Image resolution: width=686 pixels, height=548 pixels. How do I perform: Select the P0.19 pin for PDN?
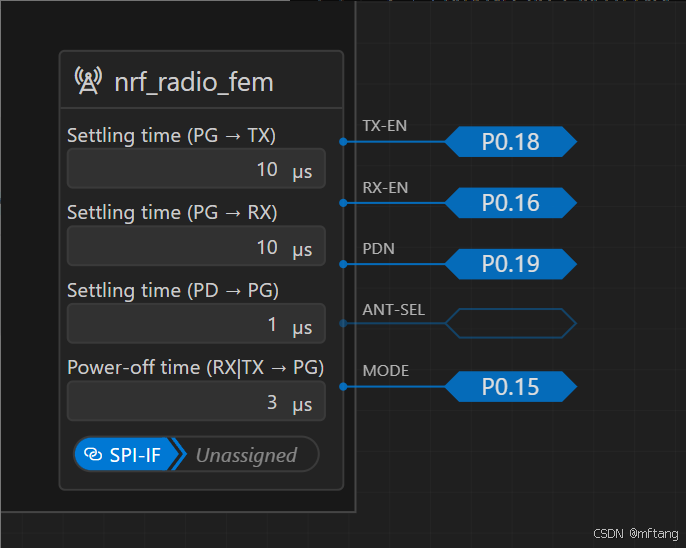click(511, 264)
